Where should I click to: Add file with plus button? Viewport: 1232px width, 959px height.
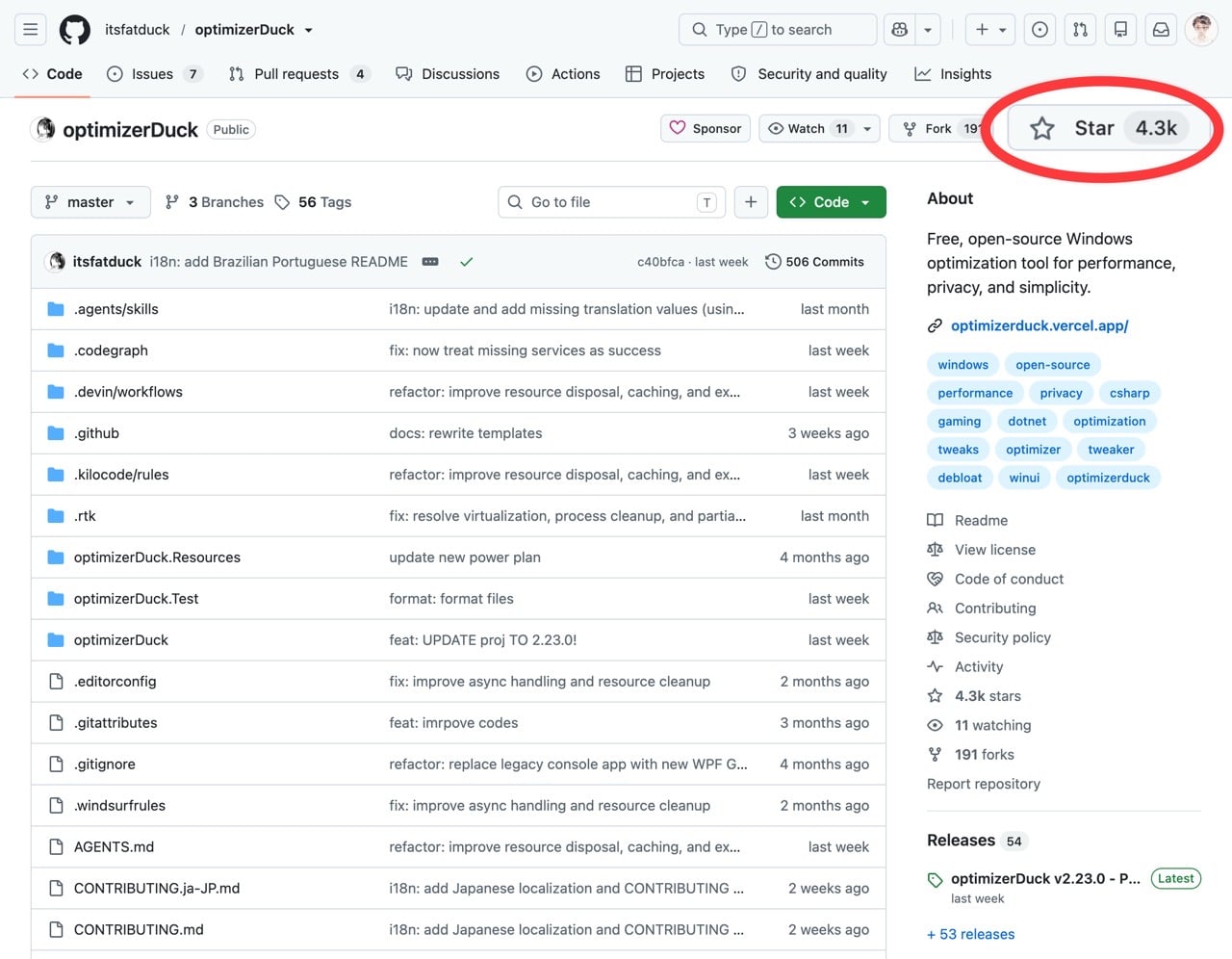[751, 202]
